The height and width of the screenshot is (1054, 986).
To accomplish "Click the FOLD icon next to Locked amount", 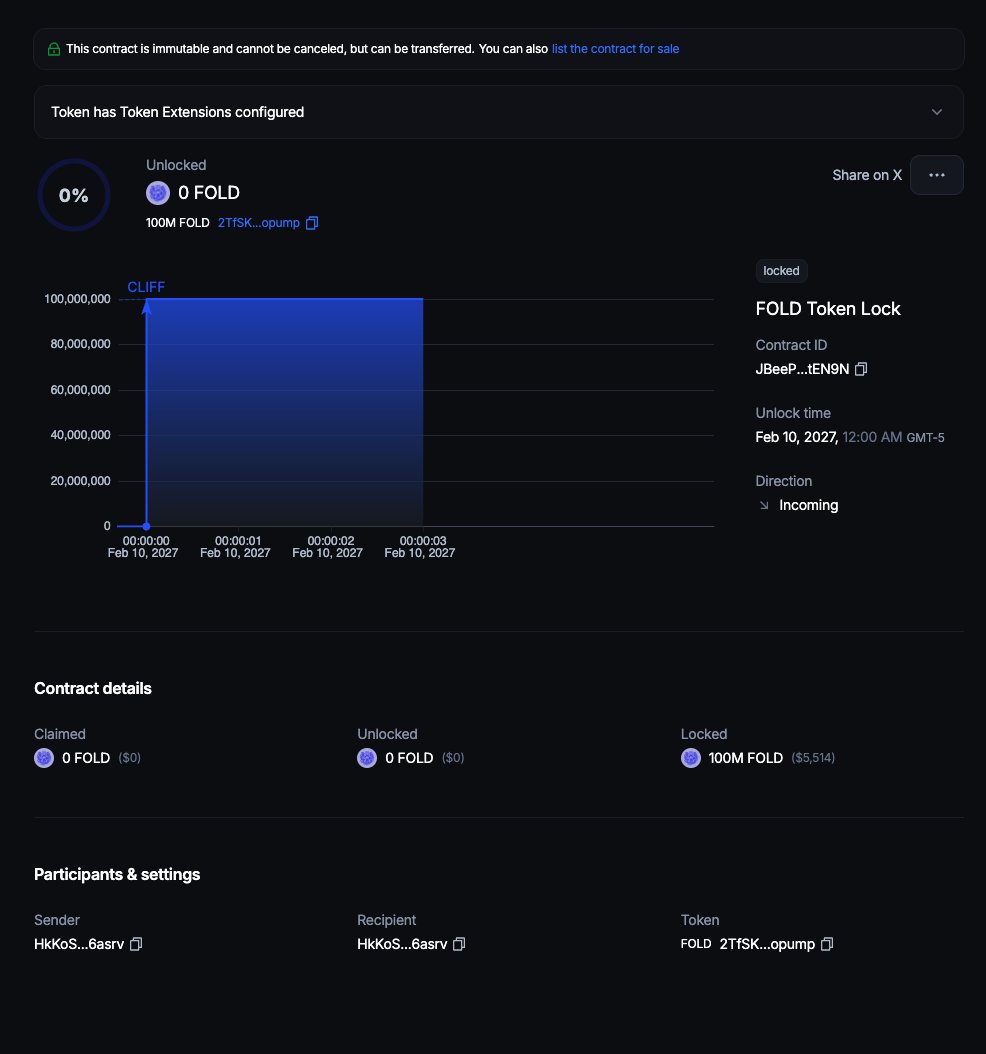I will [690, 758].
